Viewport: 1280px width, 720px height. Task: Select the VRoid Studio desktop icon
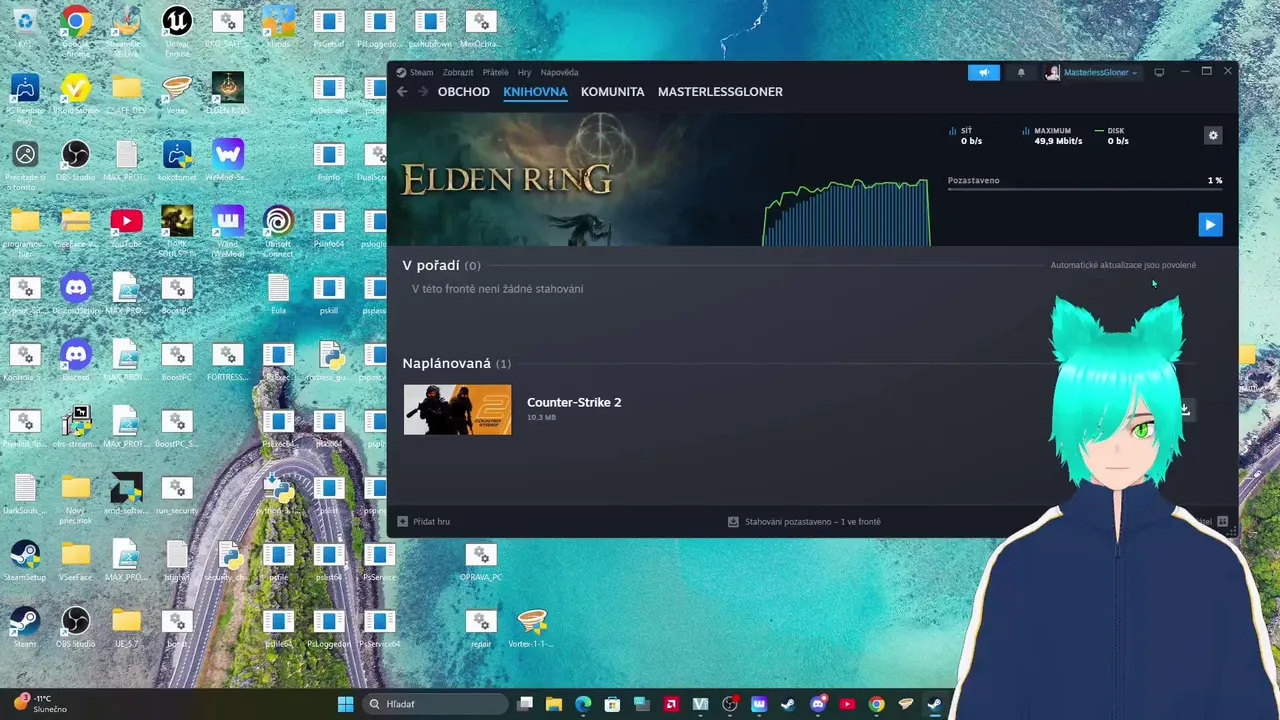click(75, 93)
